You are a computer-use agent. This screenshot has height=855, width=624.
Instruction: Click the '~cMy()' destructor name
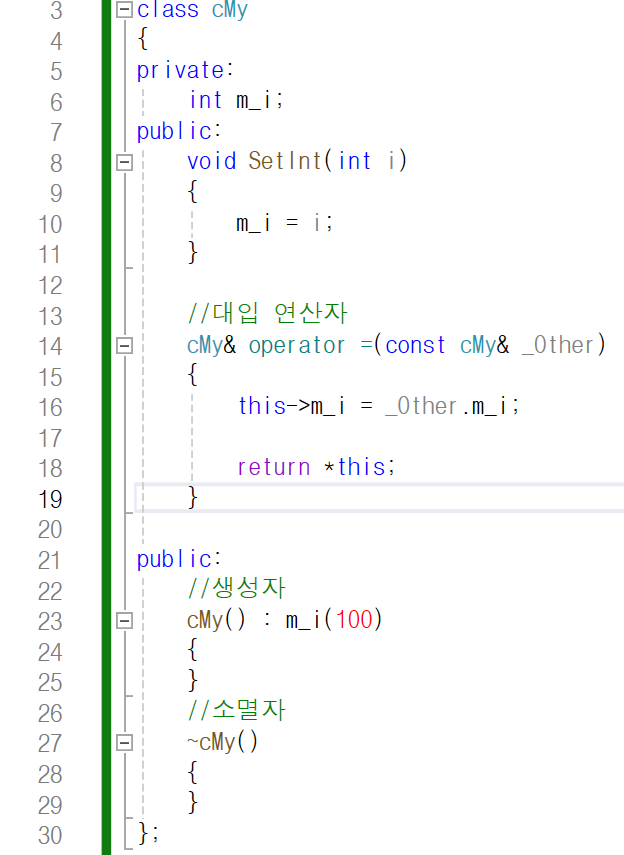[223, 742]
